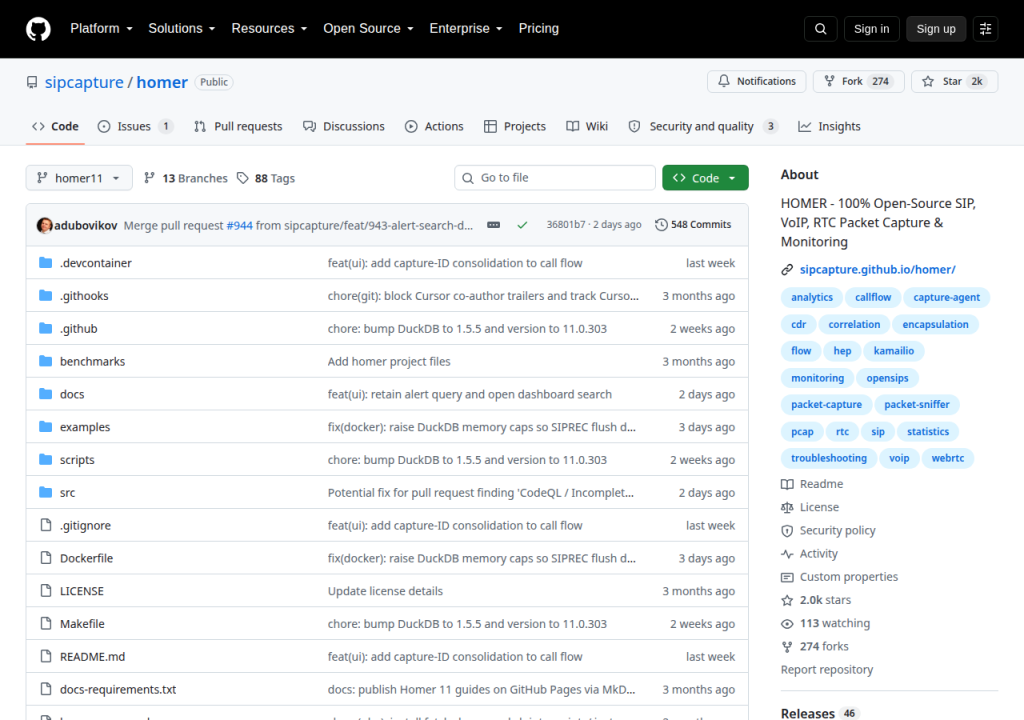Open the Releases 46 heading link
Image resolution: width=1024 pixels, height=720 pixels.
(x=819, y=713)
